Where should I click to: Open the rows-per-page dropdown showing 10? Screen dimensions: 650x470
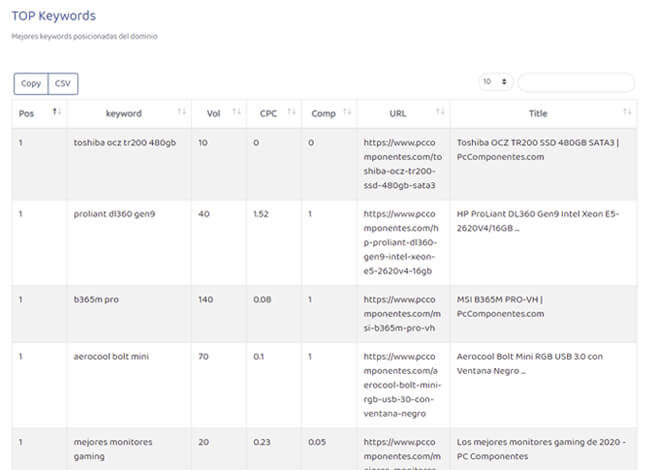tap(496, 82)
